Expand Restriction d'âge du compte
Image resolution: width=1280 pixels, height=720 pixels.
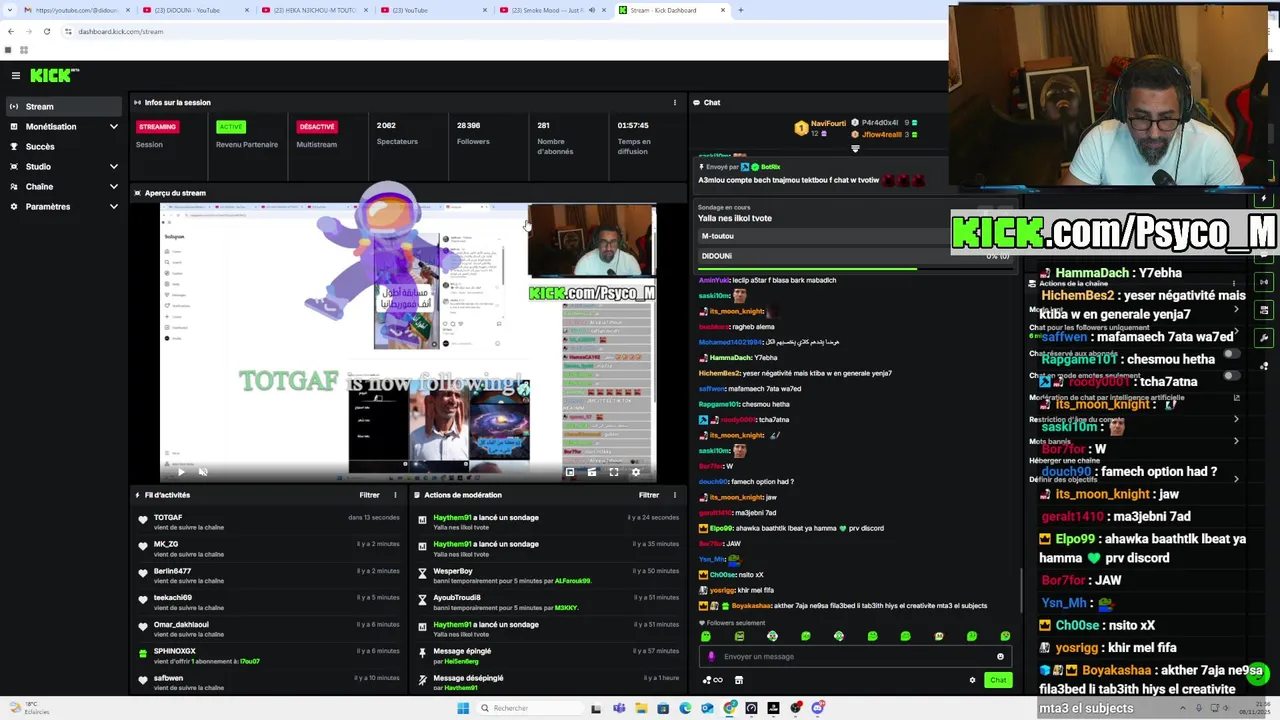pos(1236,419)
